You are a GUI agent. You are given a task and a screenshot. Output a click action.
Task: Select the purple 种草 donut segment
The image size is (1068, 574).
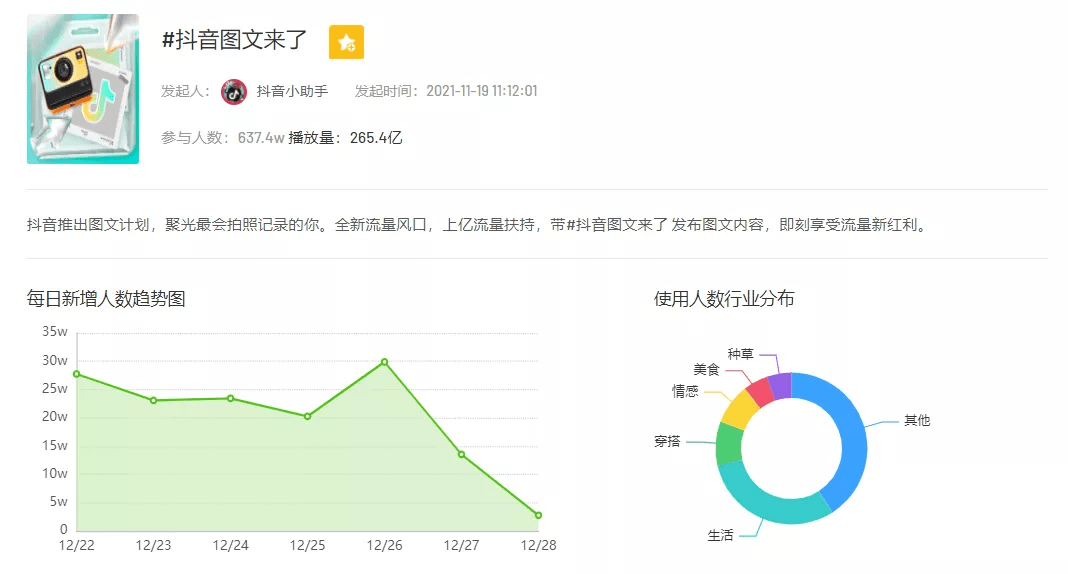(x=781, y=385)
